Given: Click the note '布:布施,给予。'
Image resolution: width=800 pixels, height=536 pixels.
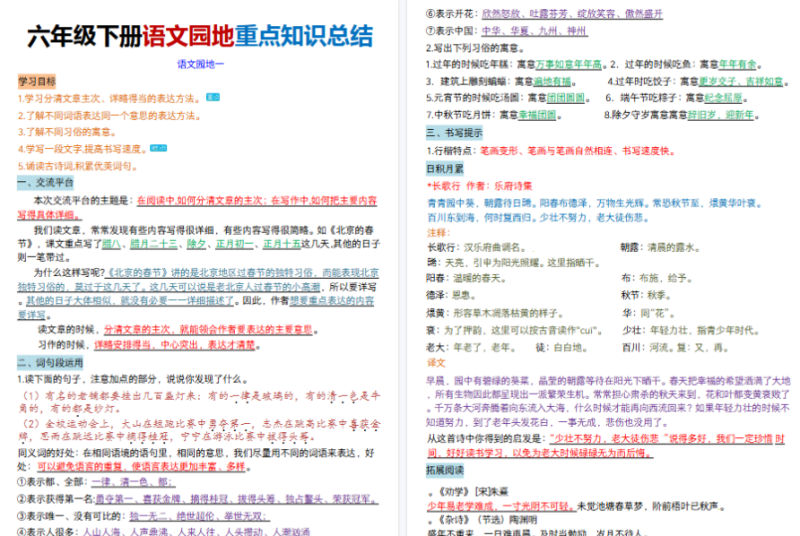Looking at the screenshot, I should (657, 278).
